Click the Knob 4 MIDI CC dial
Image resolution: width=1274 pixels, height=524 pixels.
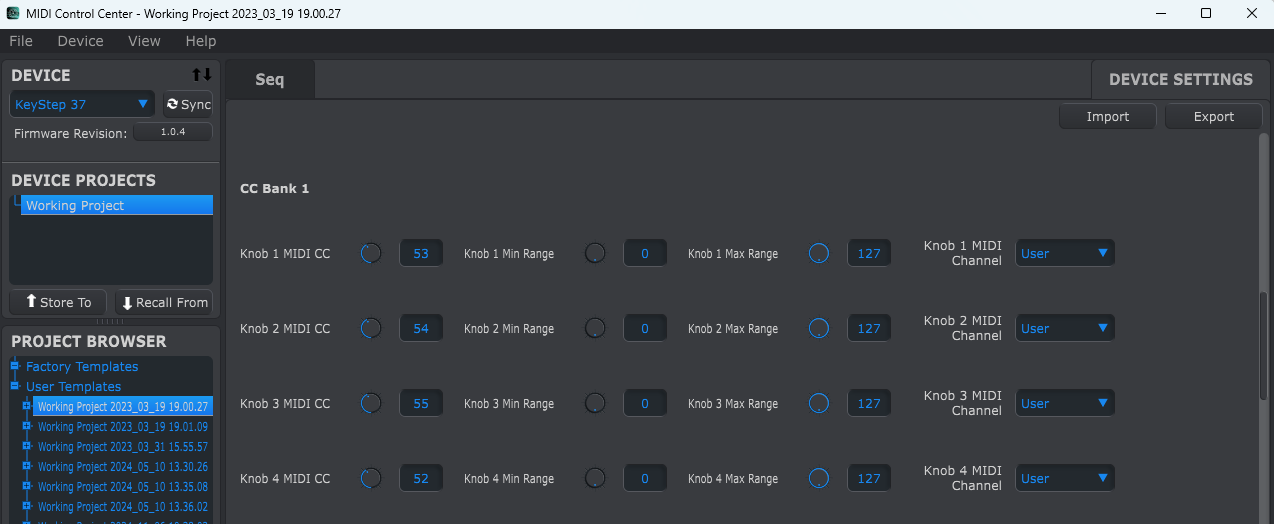[x=371, y=478]
